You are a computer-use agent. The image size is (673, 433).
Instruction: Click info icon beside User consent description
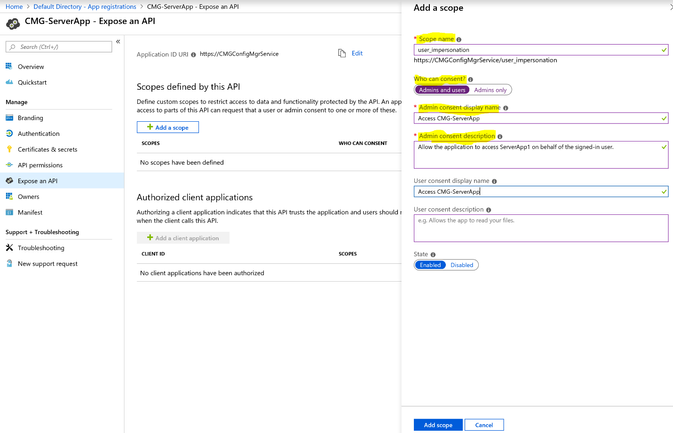[x=489, y=210]
